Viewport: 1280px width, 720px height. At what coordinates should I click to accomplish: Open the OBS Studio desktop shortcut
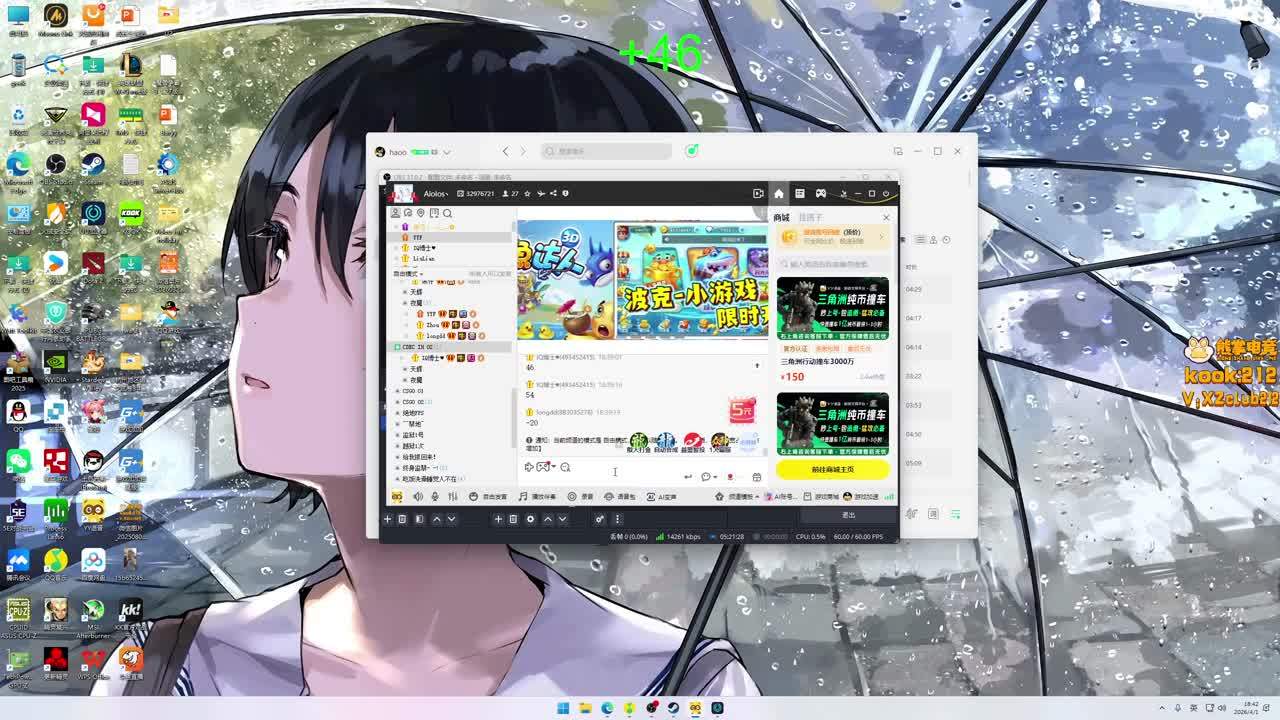click(x=56, y=165)
